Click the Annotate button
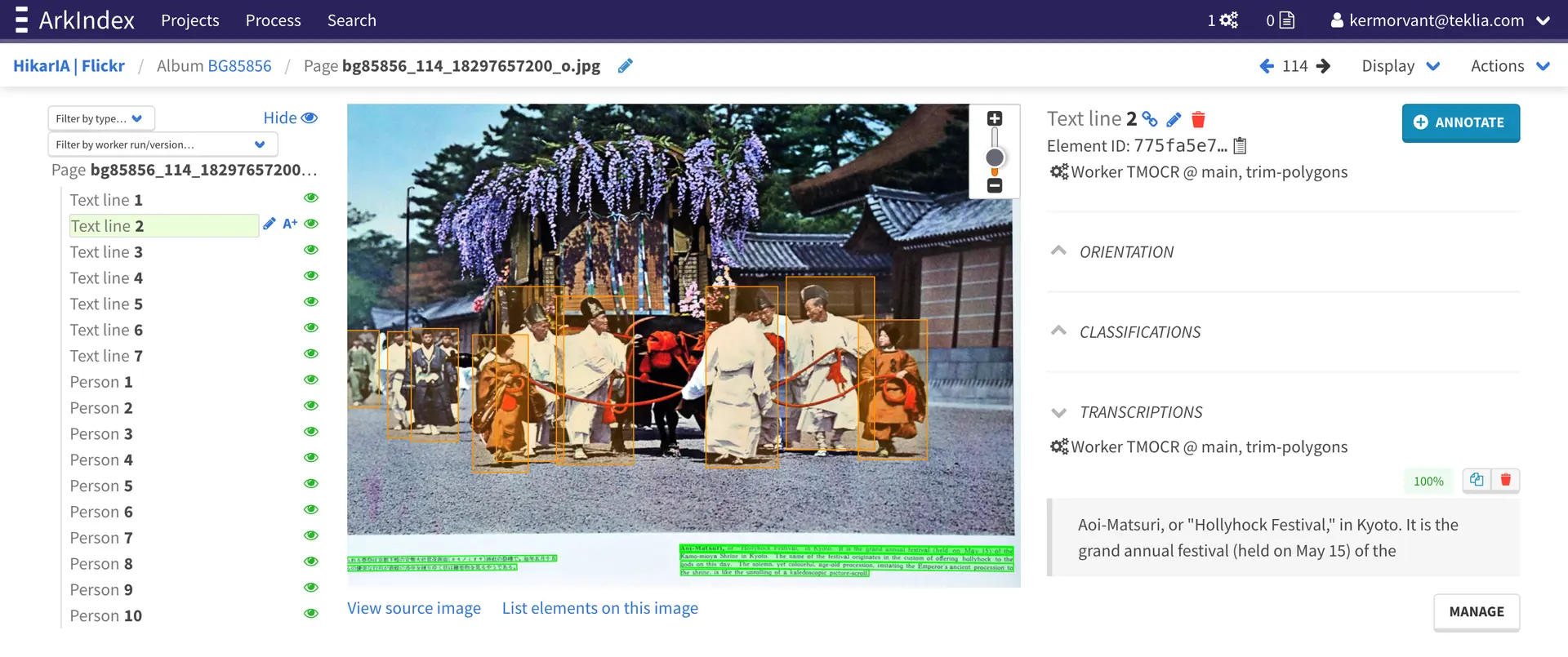This screenshot has height=657, width=1568. coord(1460,122)
